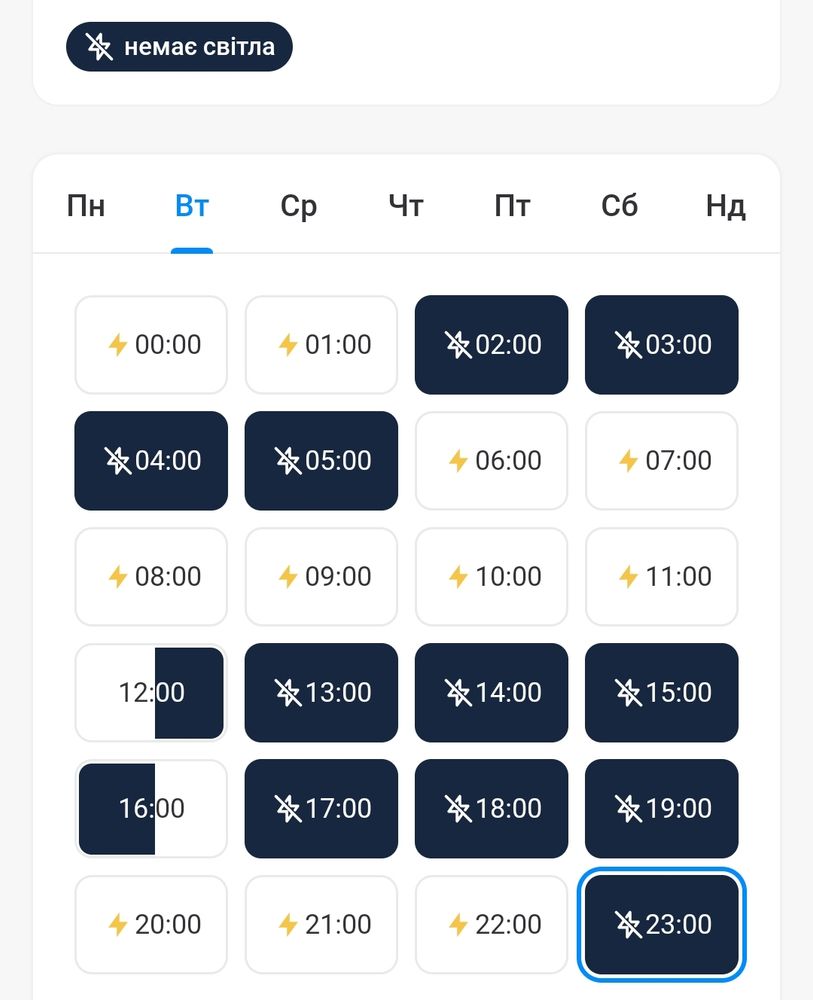This screenshot has width=813, height=1000.
Task: Click the no-power icon in the 'немає світла' badge
Action: (x=99, y=46)
